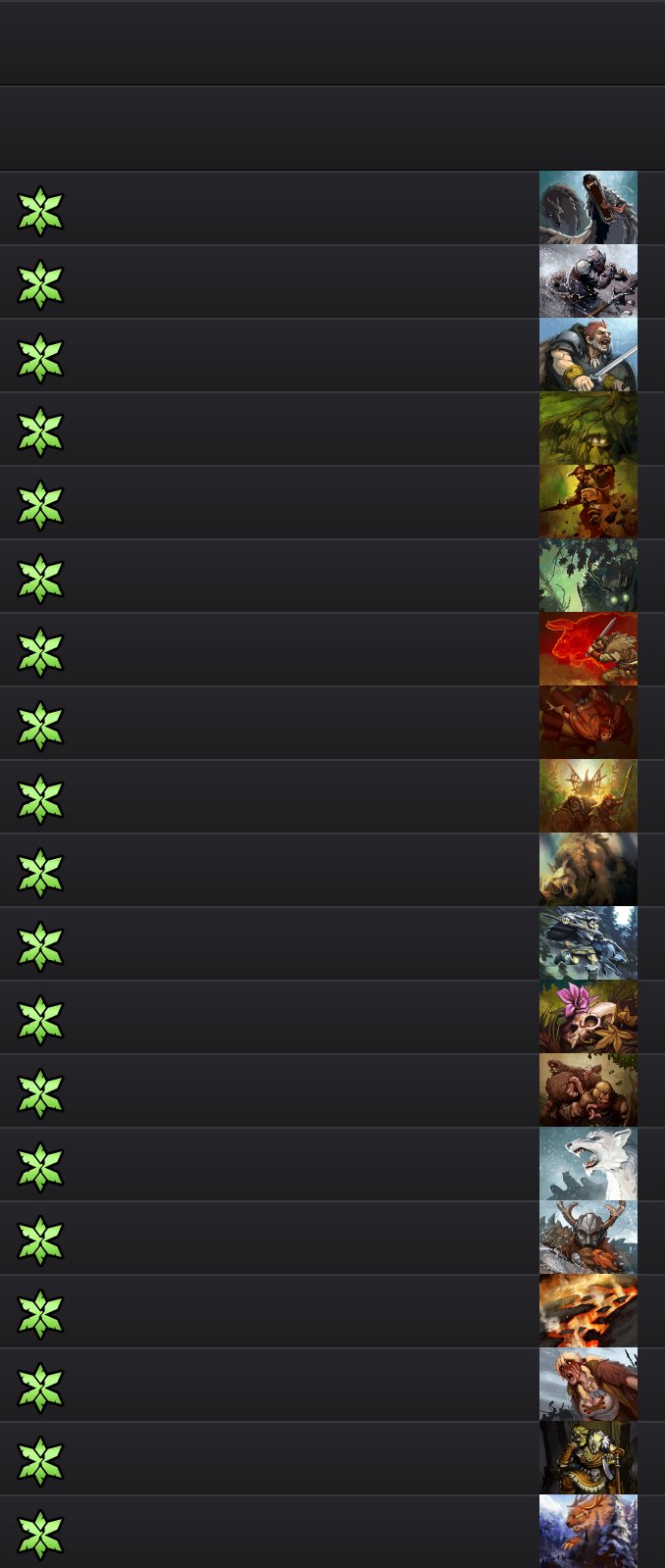Image resolution: width=665 pixels, height=1568 pixels.
Task: Select leaf icon beside glowing-eyed tree card
Action: (40, 579)
